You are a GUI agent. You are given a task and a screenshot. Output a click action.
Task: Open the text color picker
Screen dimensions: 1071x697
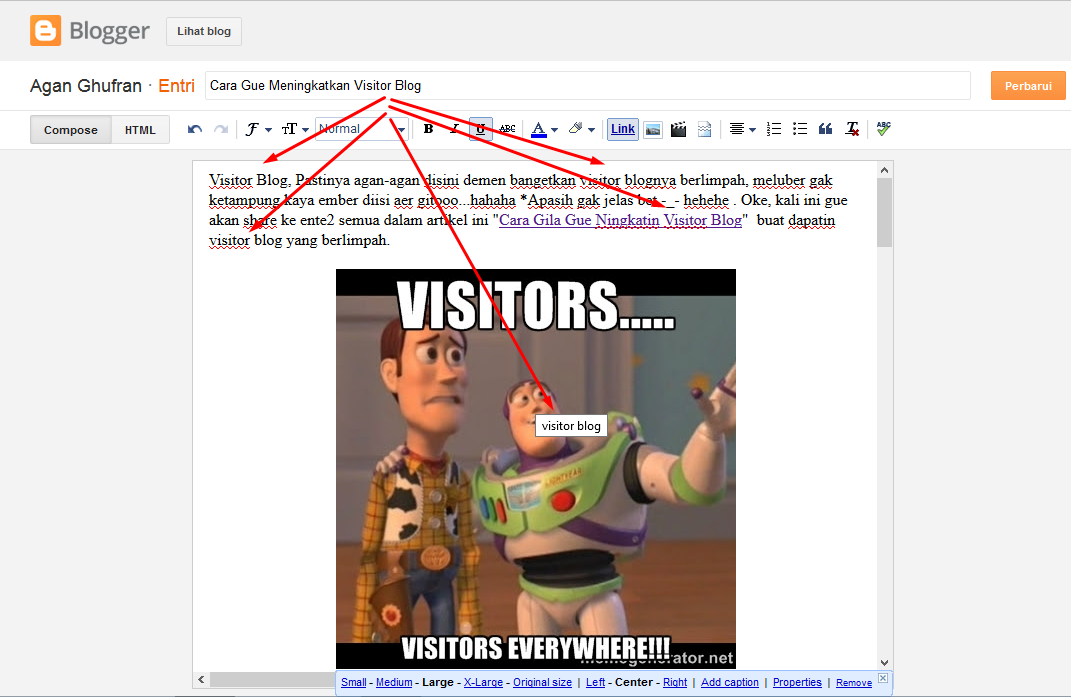(x=544, y=129)
